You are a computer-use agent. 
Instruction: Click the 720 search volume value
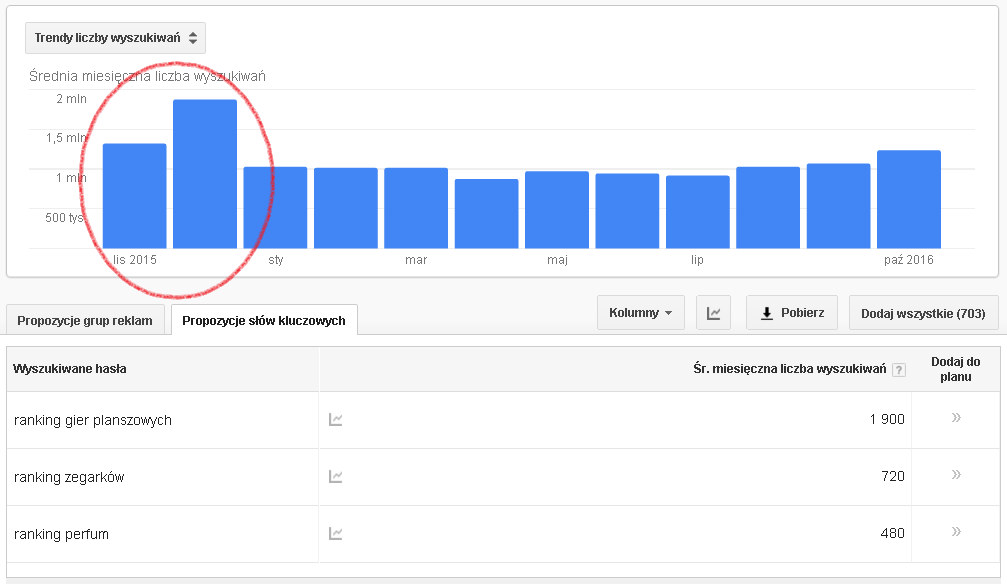893,476
